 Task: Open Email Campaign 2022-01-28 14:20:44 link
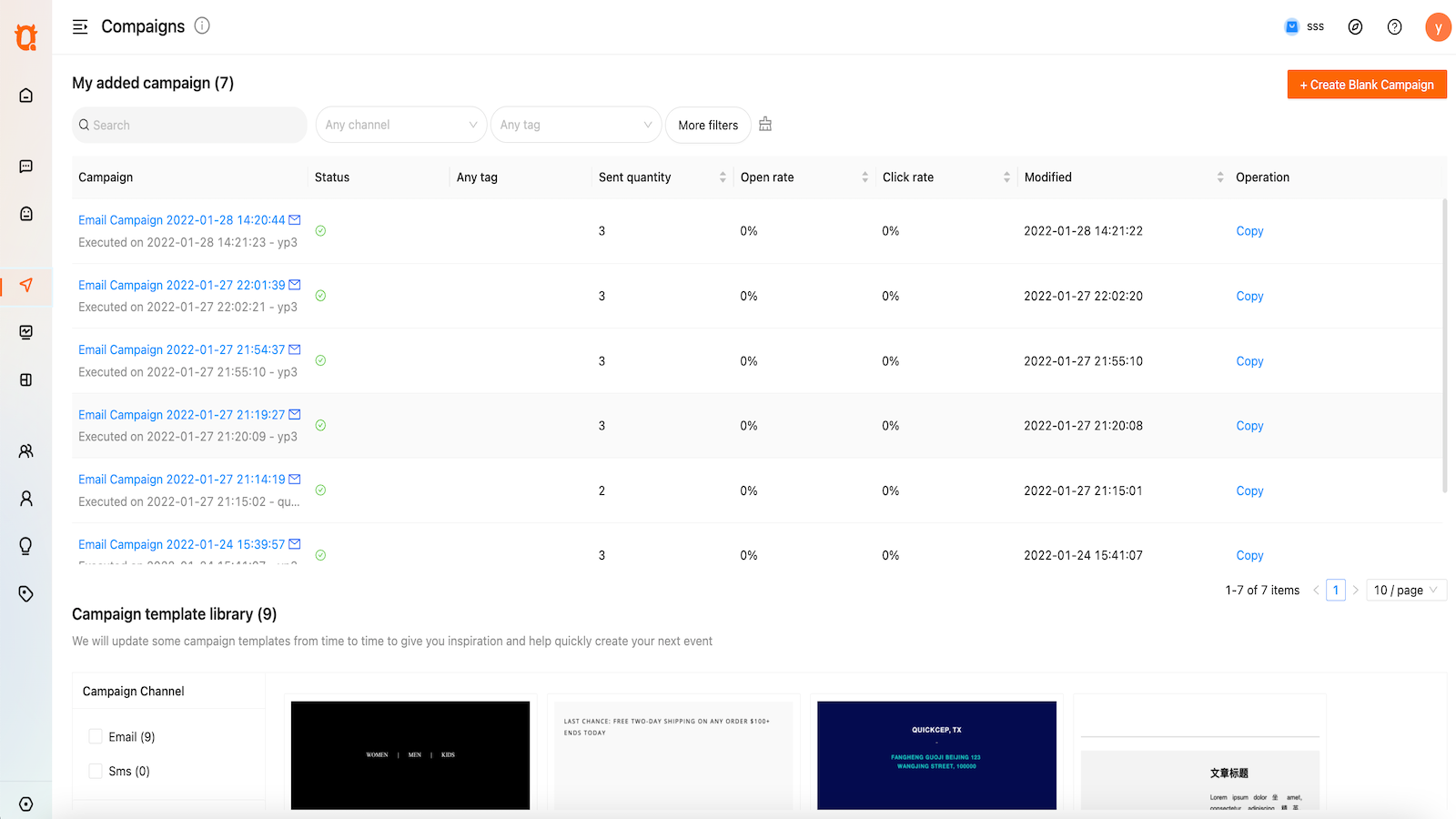click(x=181, y=220)
